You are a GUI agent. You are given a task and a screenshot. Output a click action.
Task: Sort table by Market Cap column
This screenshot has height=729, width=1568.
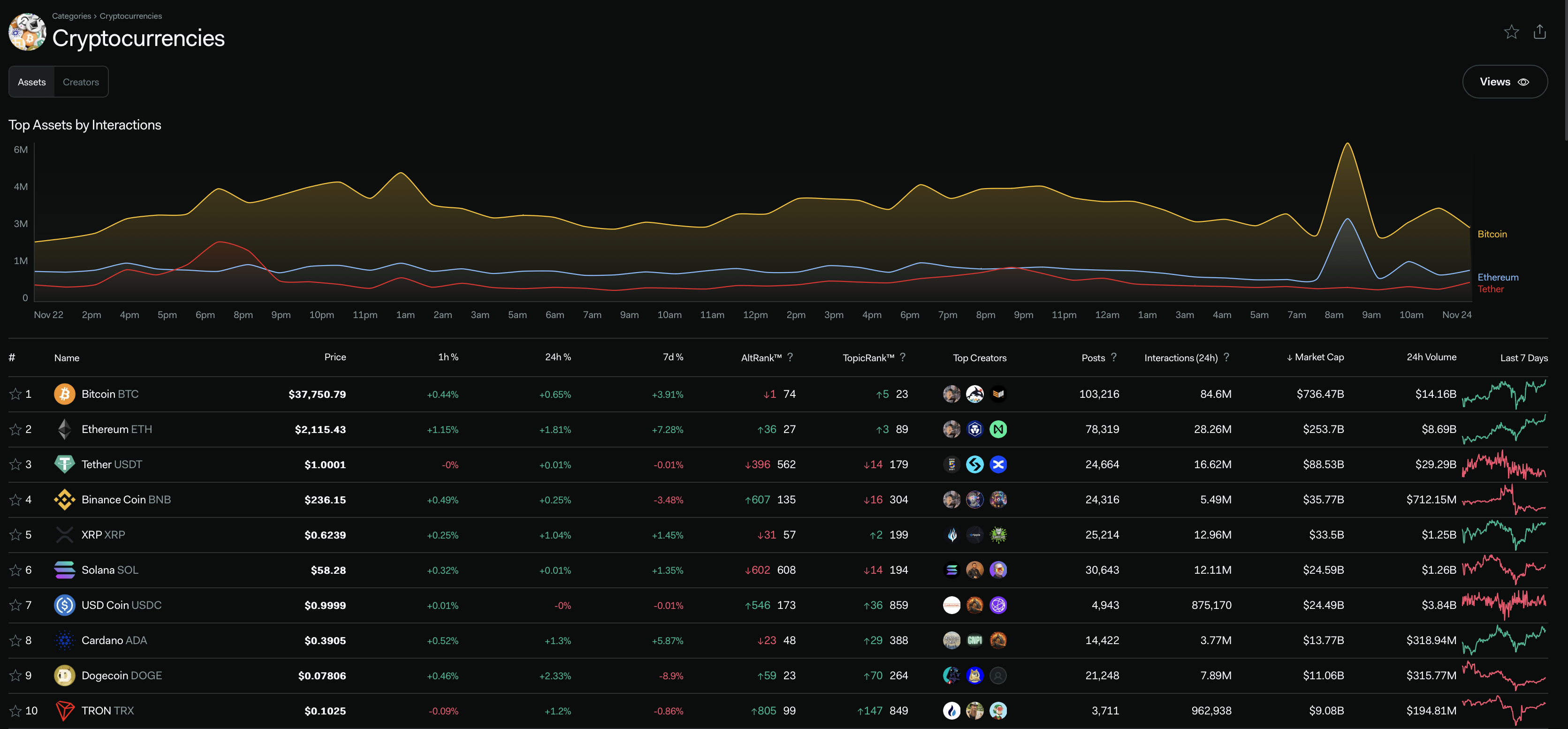[x=1318, y=357]
